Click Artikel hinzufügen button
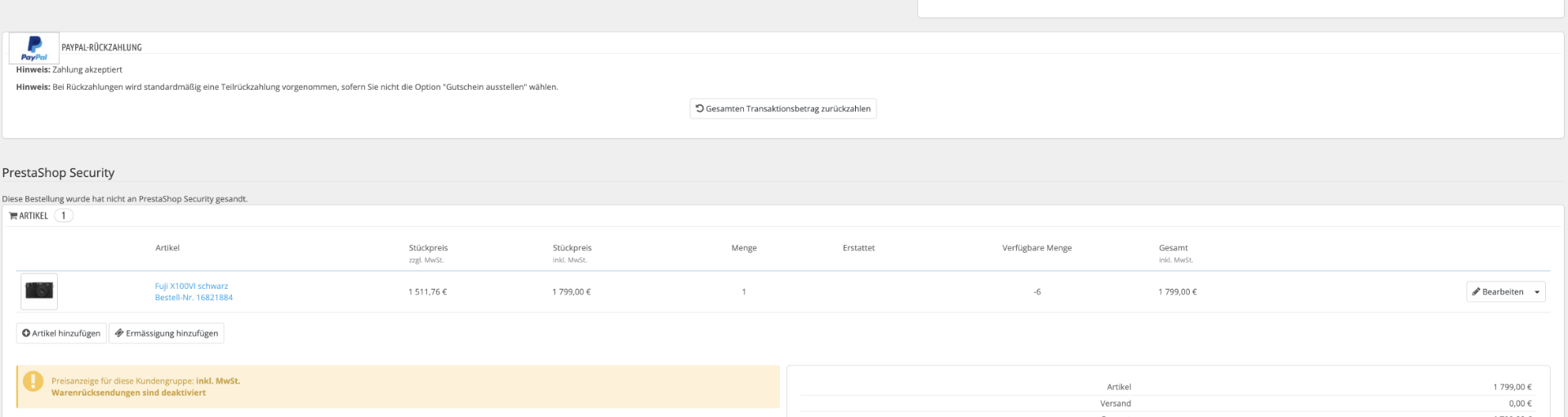Image resolution: width=1568 pixels, height=417 pixels. coord(61,334)
